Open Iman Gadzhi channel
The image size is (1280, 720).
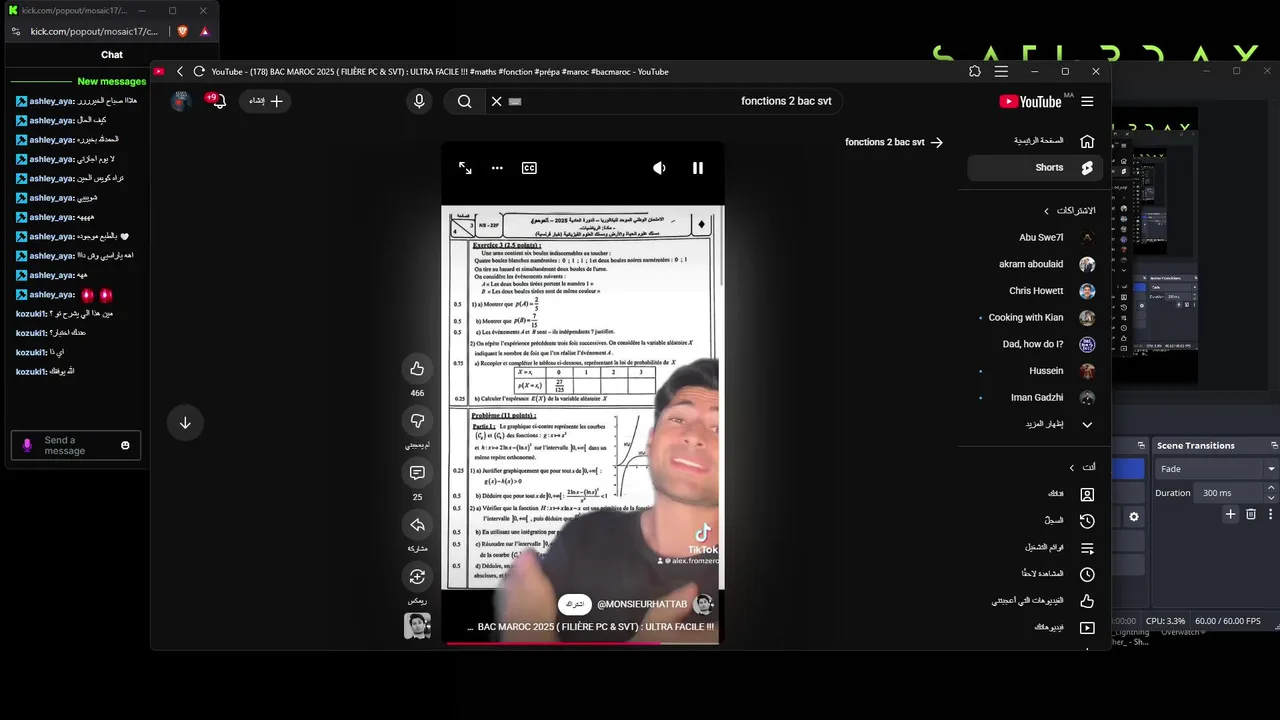click(1036, 397)
